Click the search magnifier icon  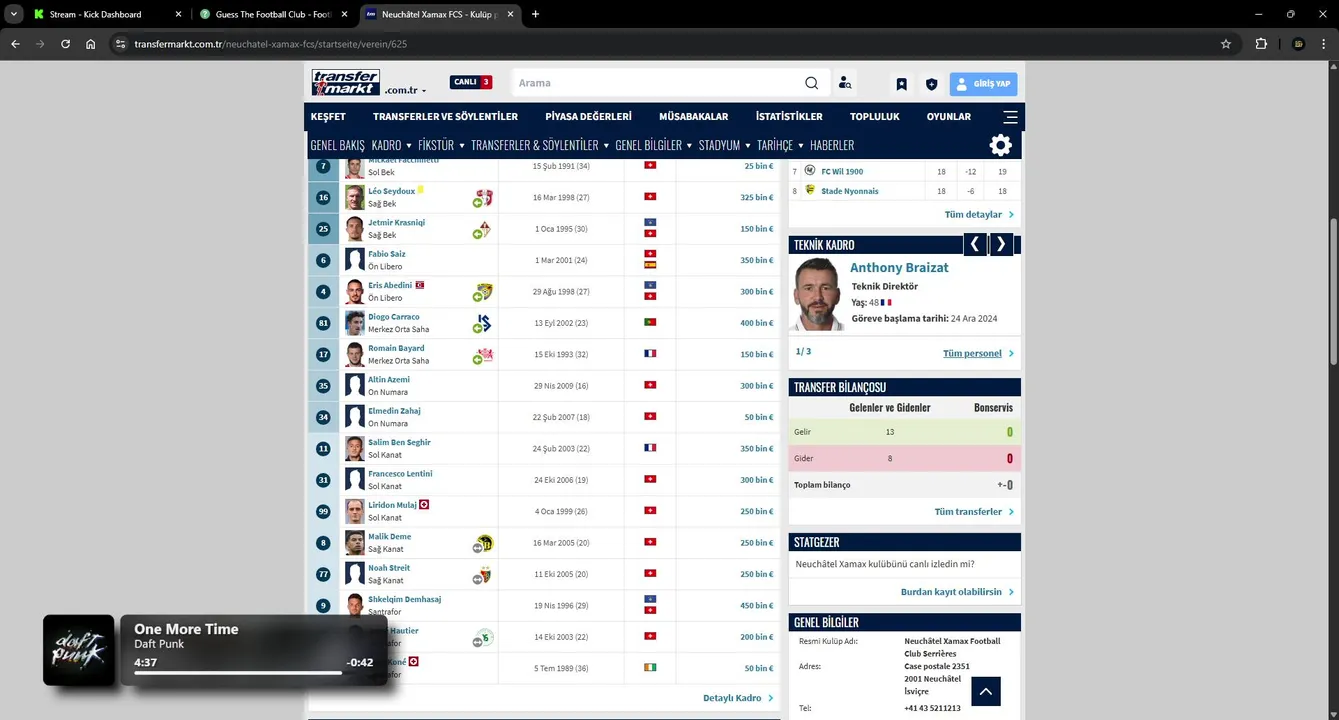[x=812, y=83]
